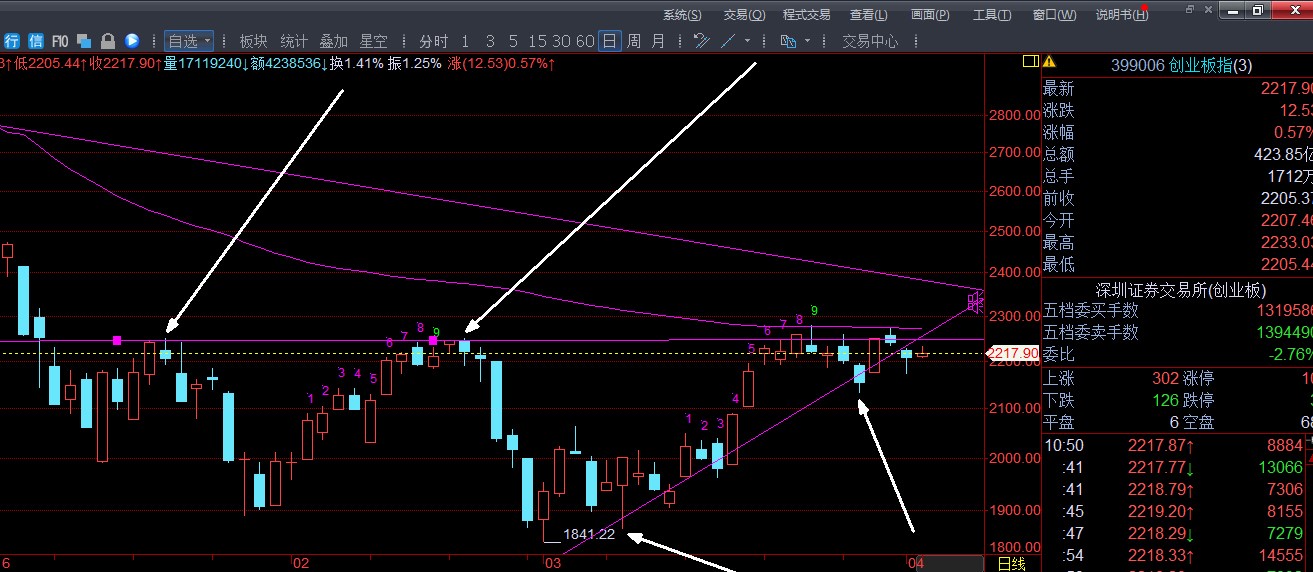
Task: Click the padlock lock icon
Action: point(108,41)
